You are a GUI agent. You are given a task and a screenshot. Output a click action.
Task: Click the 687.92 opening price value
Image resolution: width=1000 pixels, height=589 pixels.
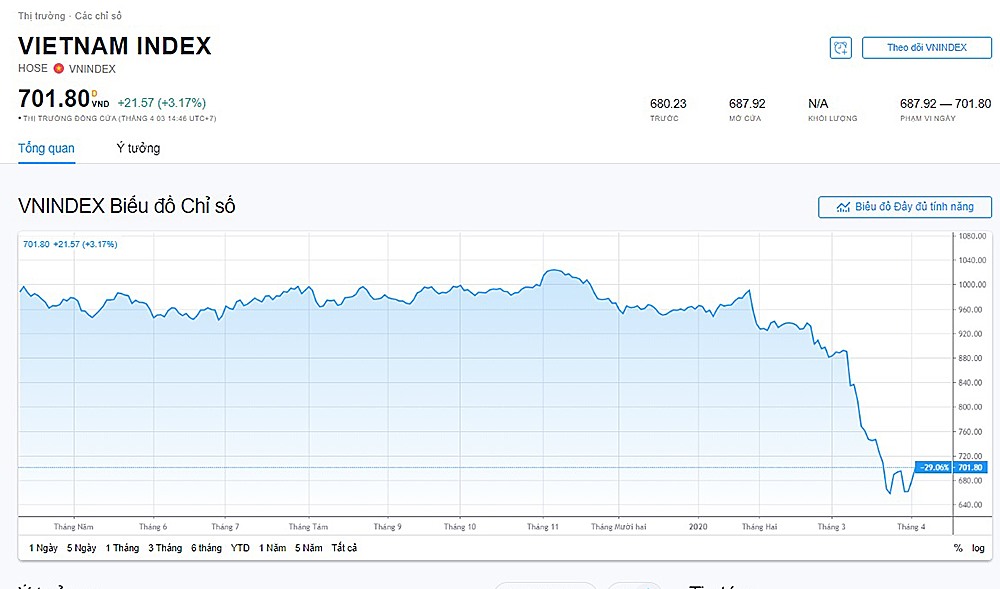coord(747,103)
